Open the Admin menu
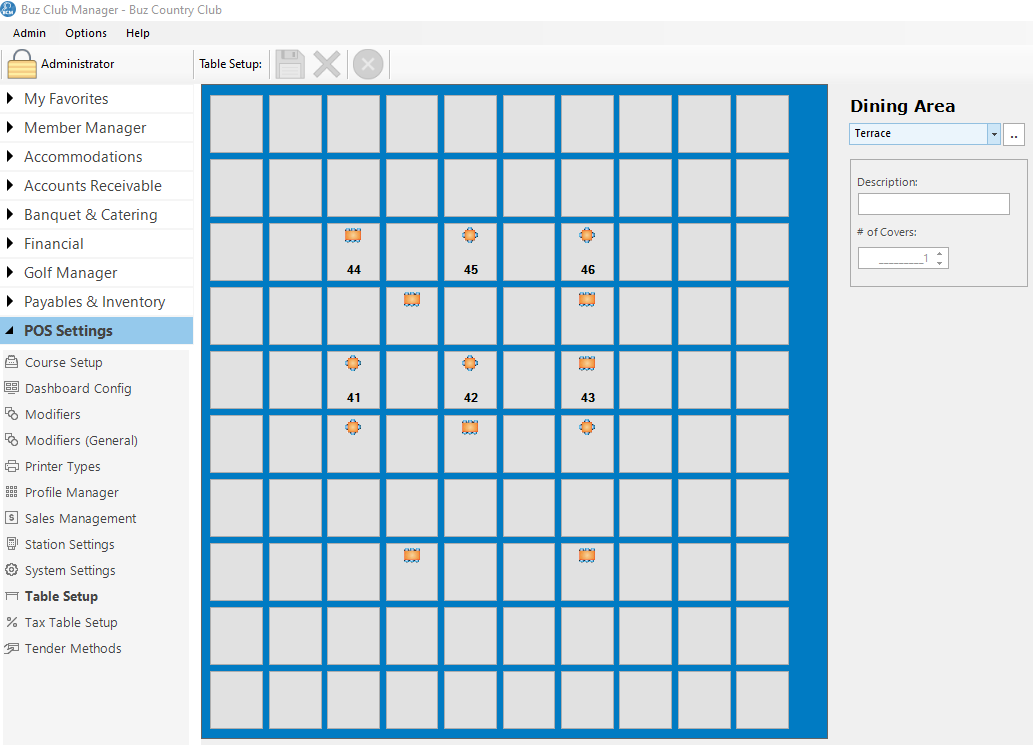This screenshot has width=1033, height=745. 29,33
